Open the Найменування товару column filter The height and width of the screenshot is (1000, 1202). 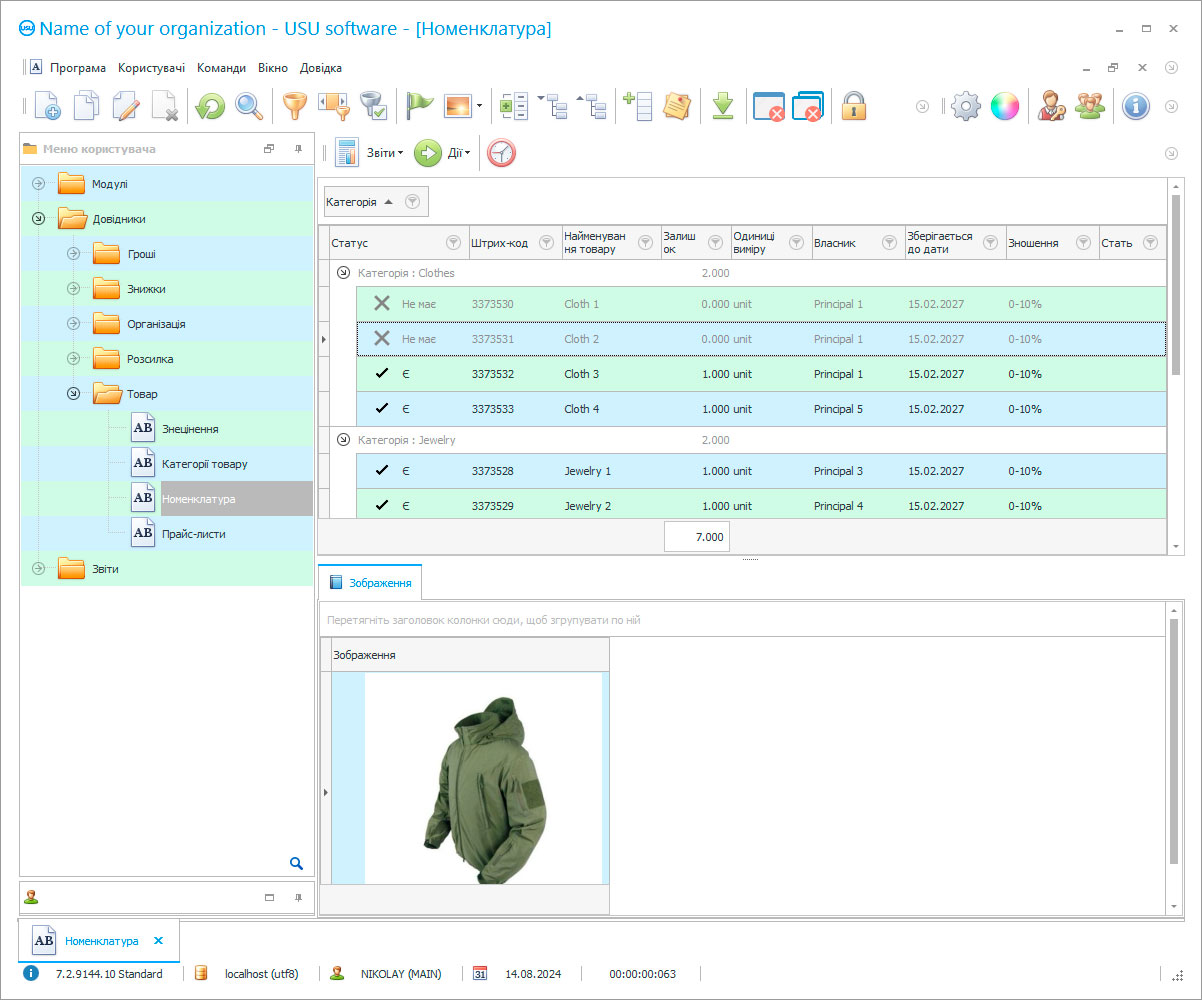[x=645, y=243]
